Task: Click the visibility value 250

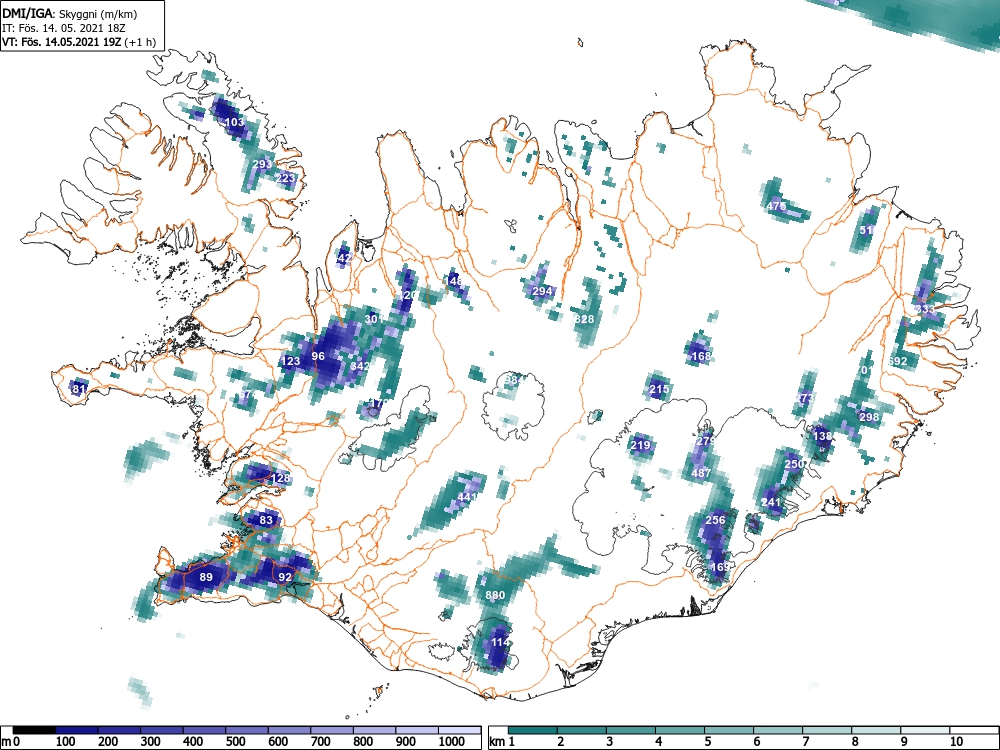Action: (x=794, y=464)
